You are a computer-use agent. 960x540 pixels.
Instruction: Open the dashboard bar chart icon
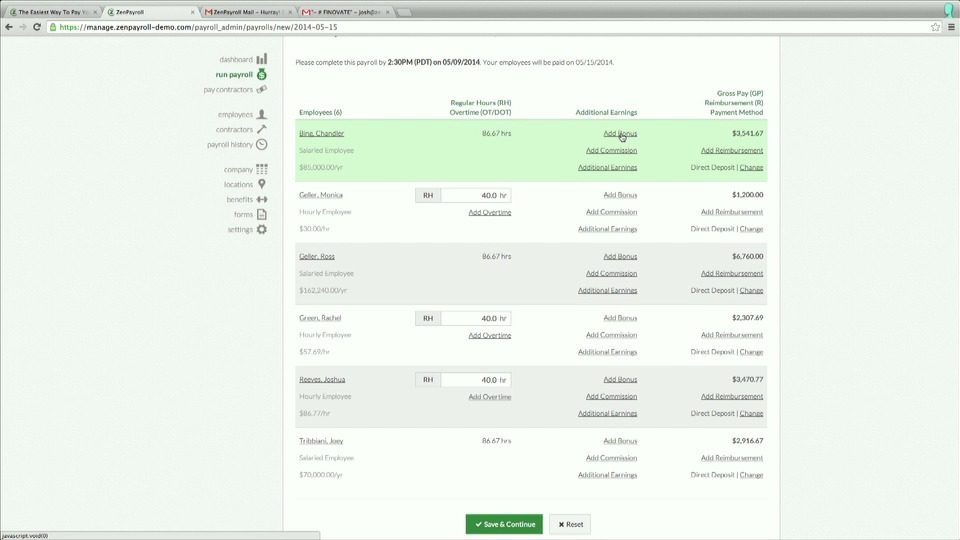[261, 59]
